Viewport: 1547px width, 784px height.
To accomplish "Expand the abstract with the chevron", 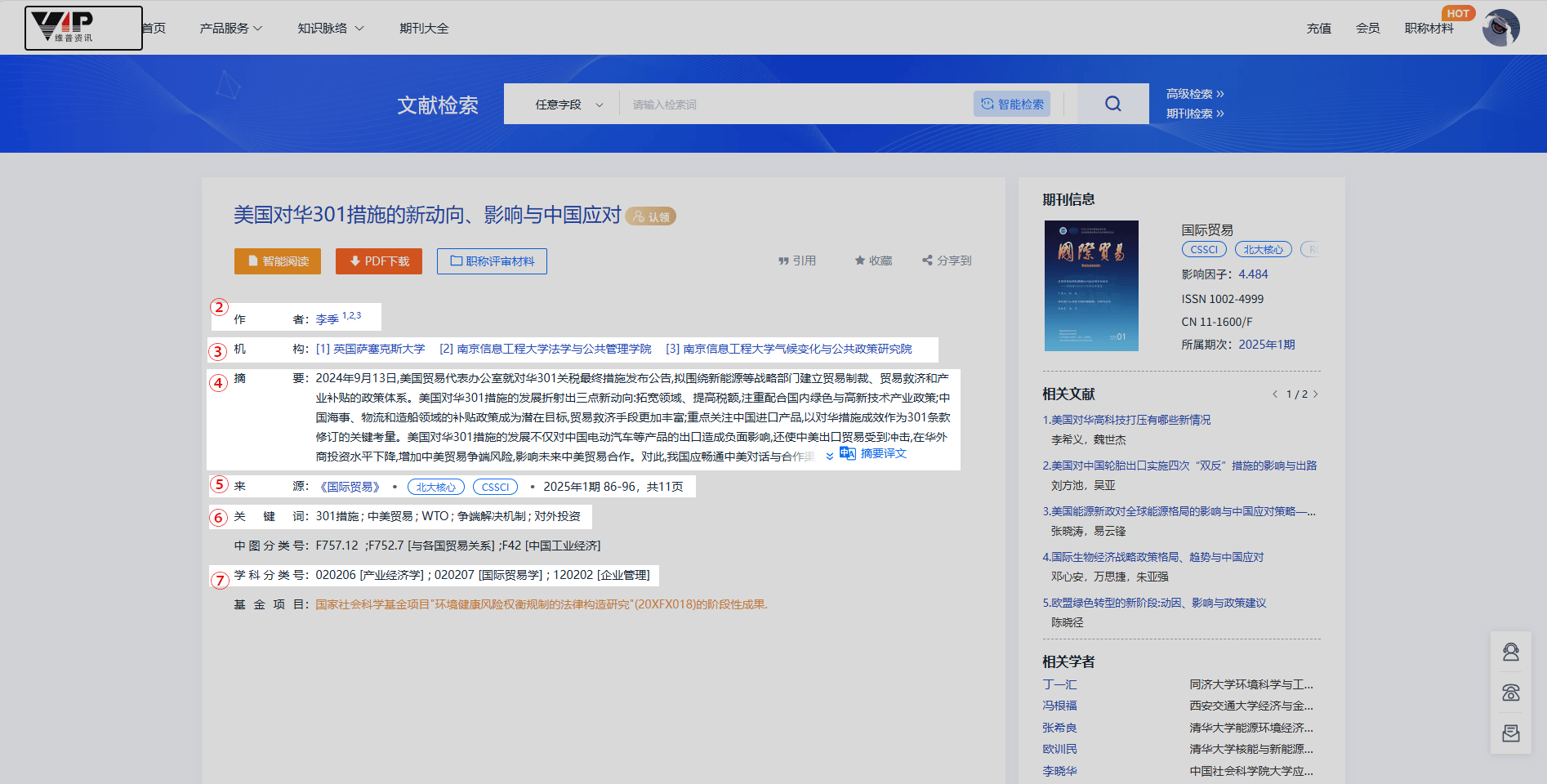I will click(x=830, y=456).
